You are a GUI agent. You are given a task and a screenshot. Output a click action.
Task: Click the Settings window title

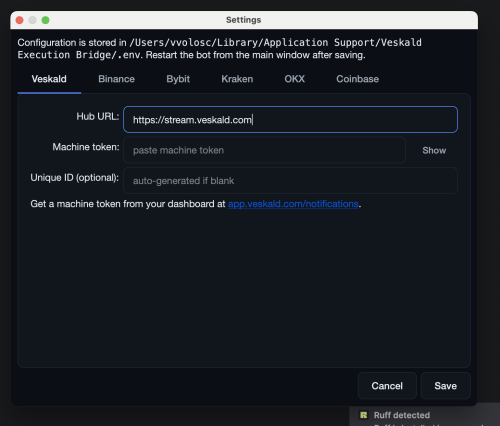click(x=243, y=20)
